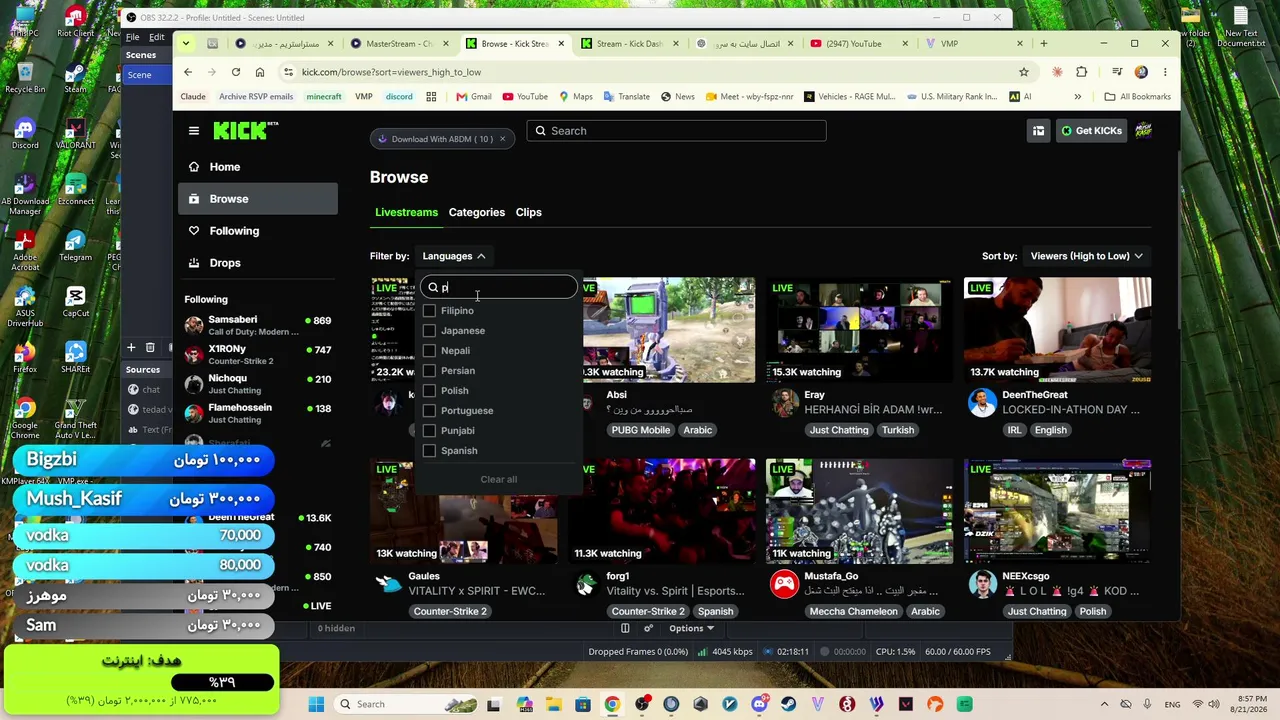This screenshot has height=720, width=1280.
Task: Switch to the Clips tab
Action: tap(529, 212)
